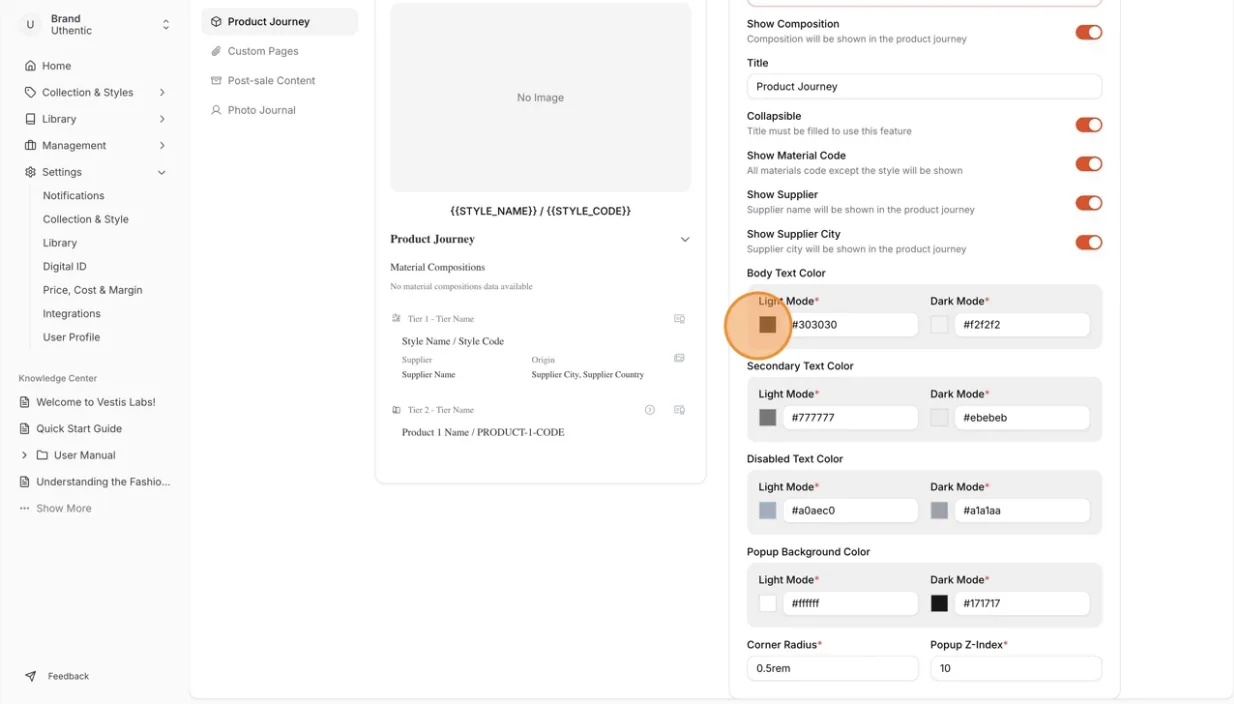Open Quick Start Guide article
Screen dimensions: 1234x704
point(79,428)
